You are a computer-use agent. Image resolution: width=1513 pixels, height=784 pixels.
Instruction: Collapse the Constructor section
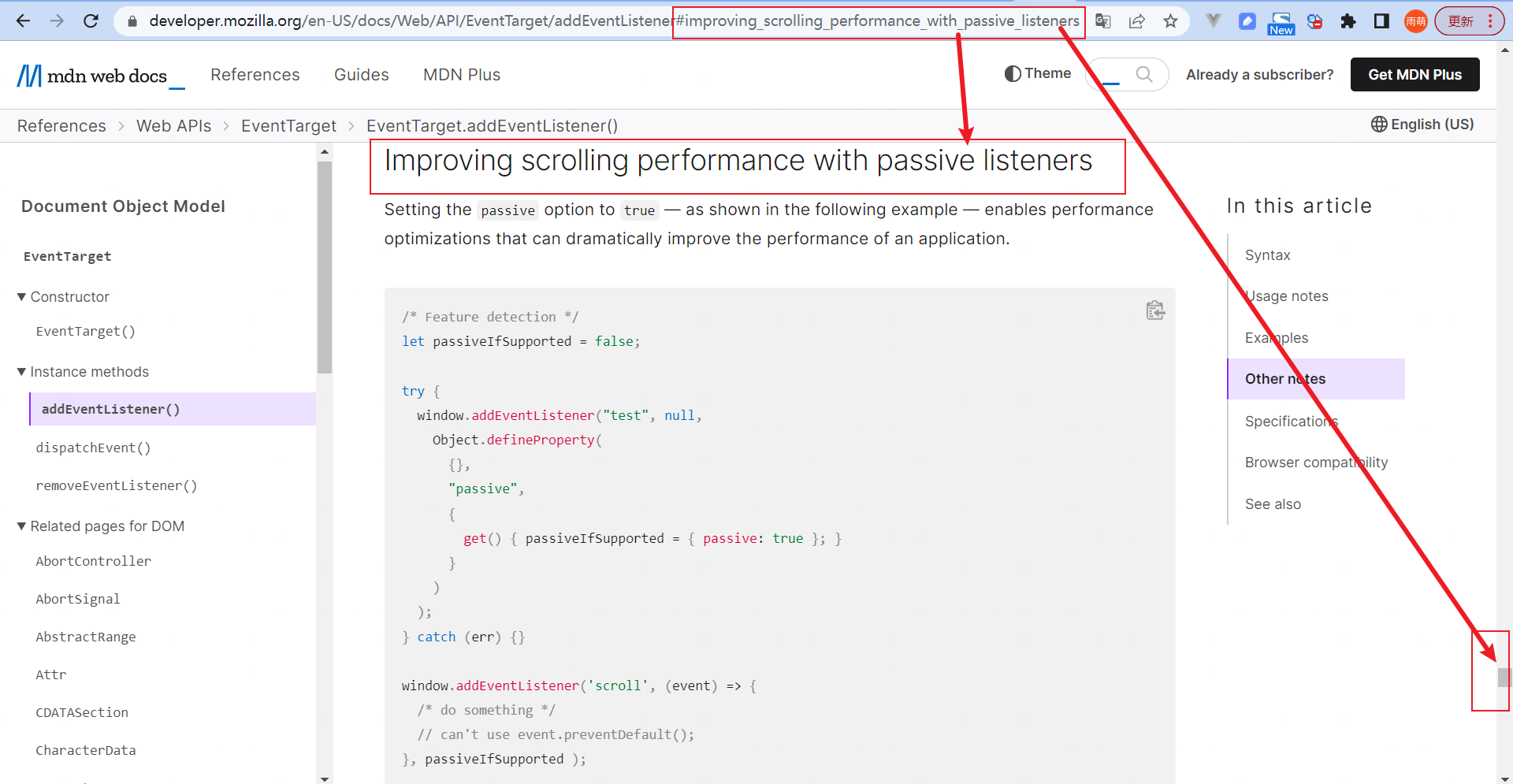(63, 297)
